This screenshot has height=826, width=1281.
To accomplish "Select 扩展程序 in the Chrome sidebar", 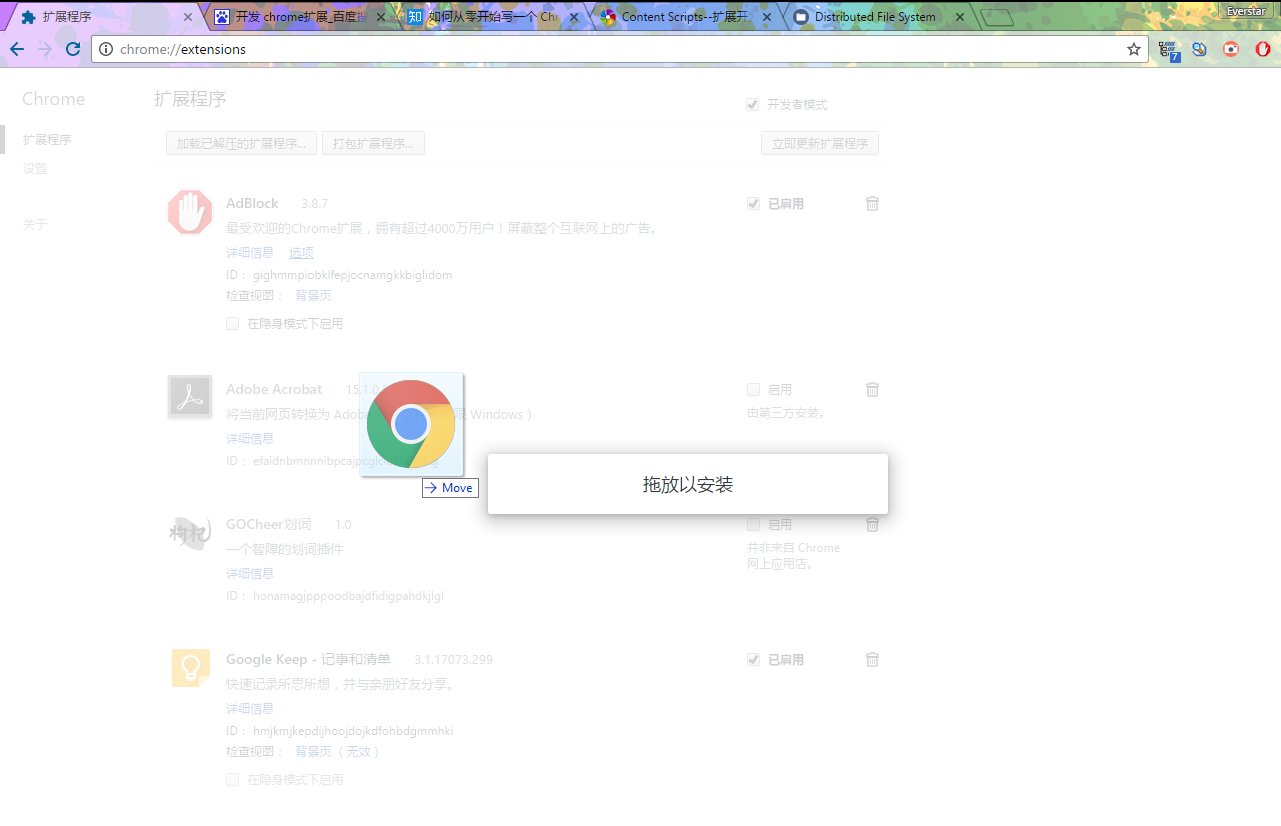I will pyautogui.click(x=47, y=139).
